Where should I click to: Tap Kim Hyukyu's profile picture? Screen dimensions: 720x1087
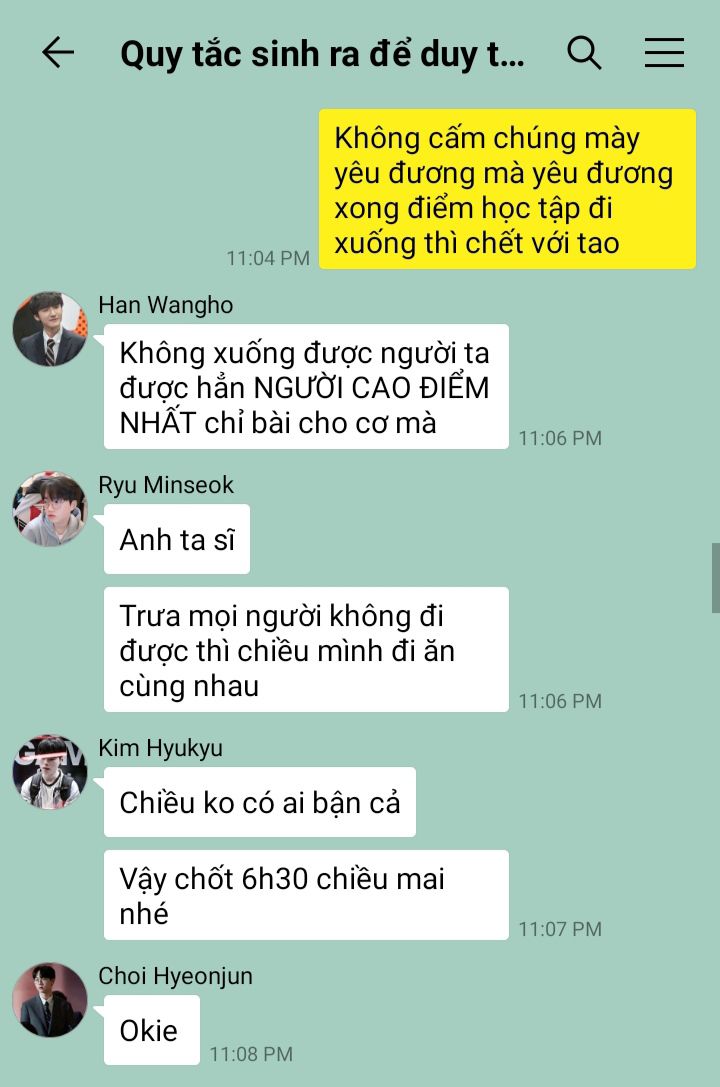(x=50, y=772)
